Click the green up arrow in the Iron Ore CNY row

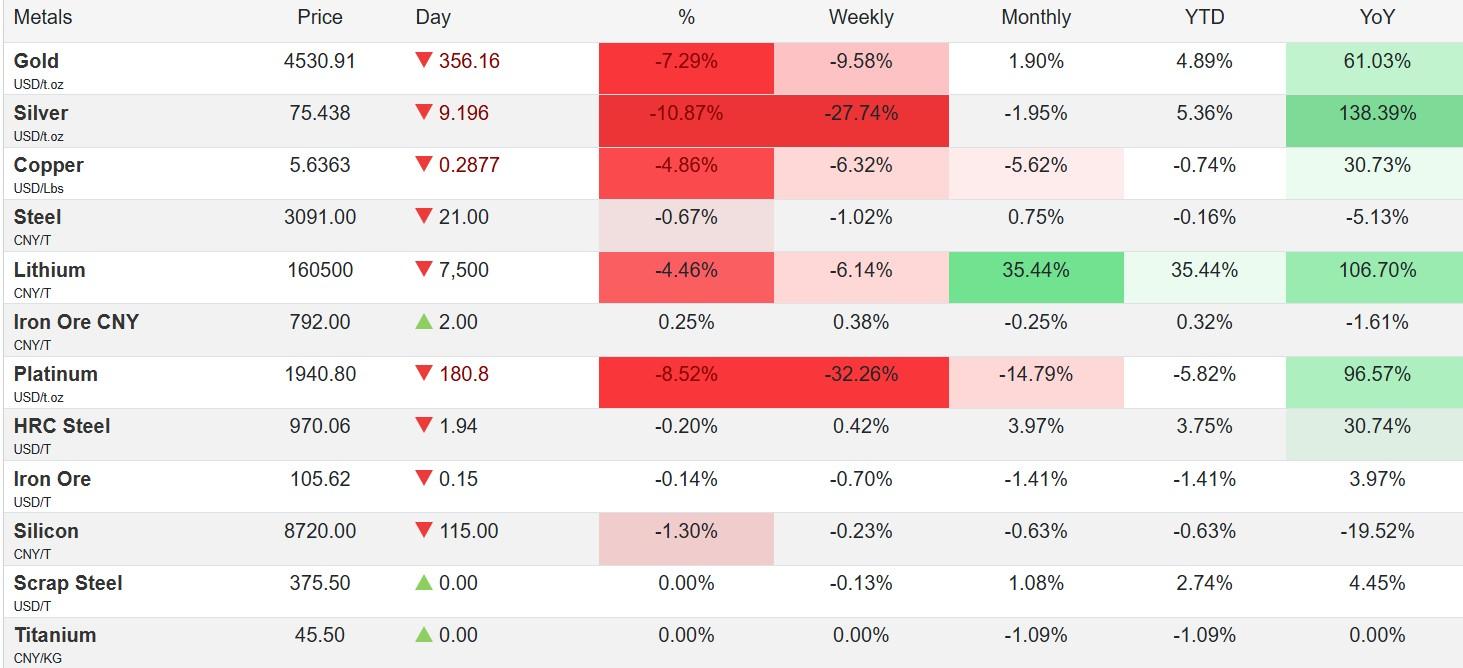click(x=423, y=322)
